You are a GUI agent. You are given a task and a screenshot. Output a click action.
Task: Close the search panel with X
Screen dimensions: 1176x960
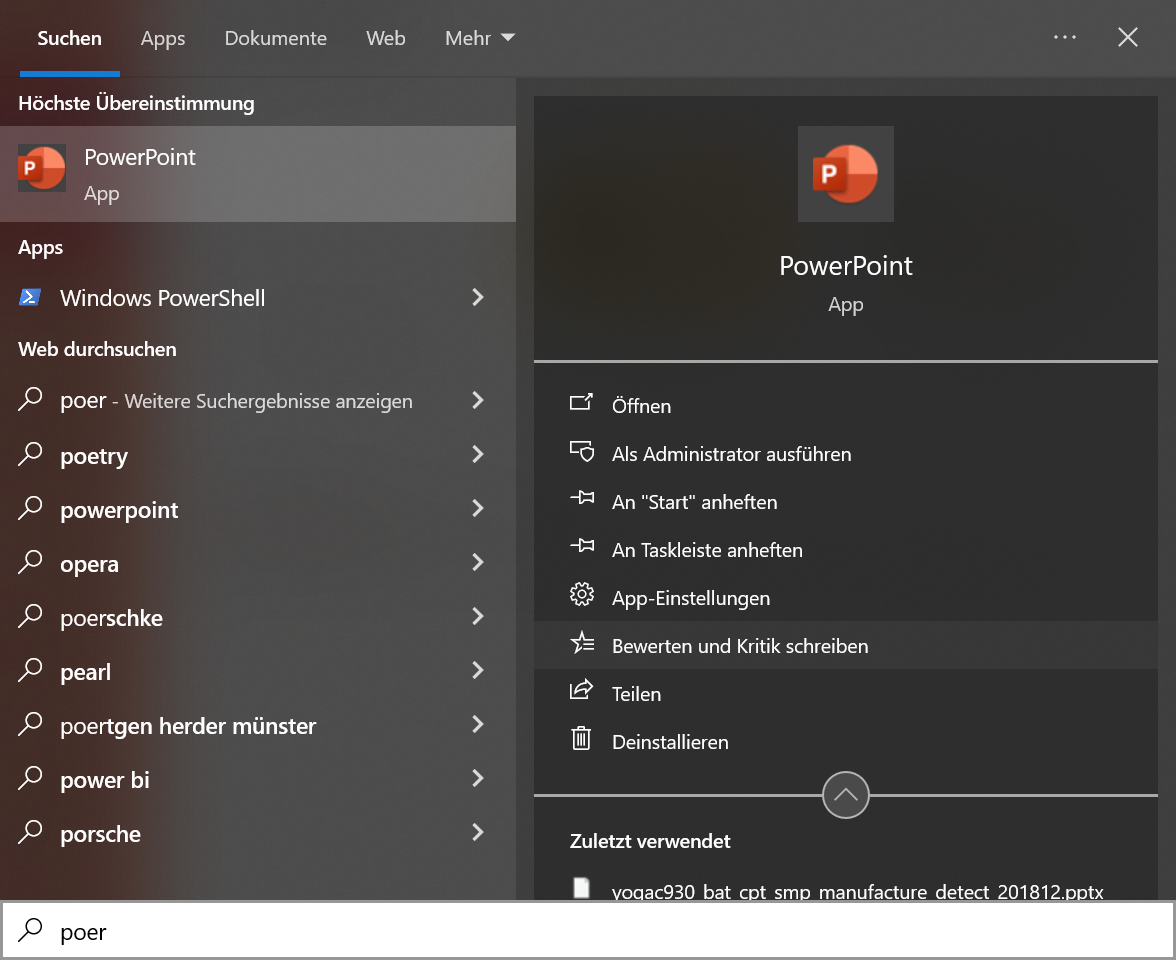pos(1127,37)
